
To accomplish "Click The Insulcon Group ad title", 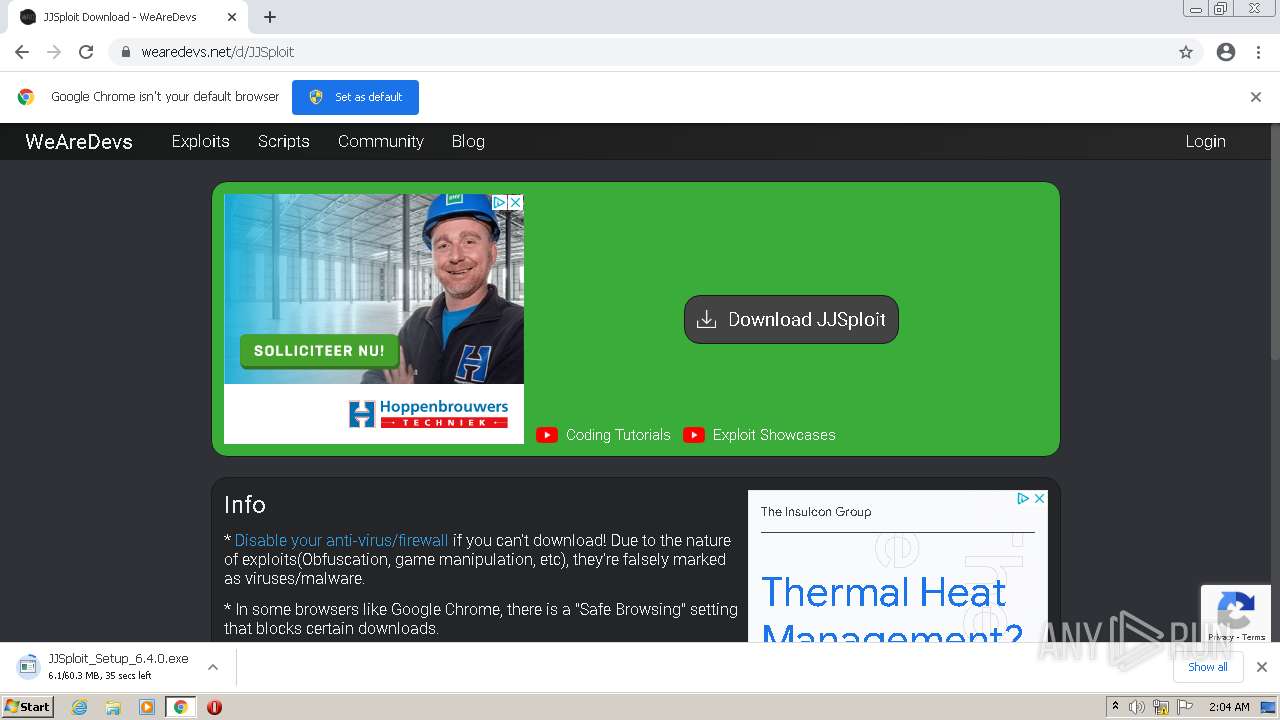I will tap(816, 512).
